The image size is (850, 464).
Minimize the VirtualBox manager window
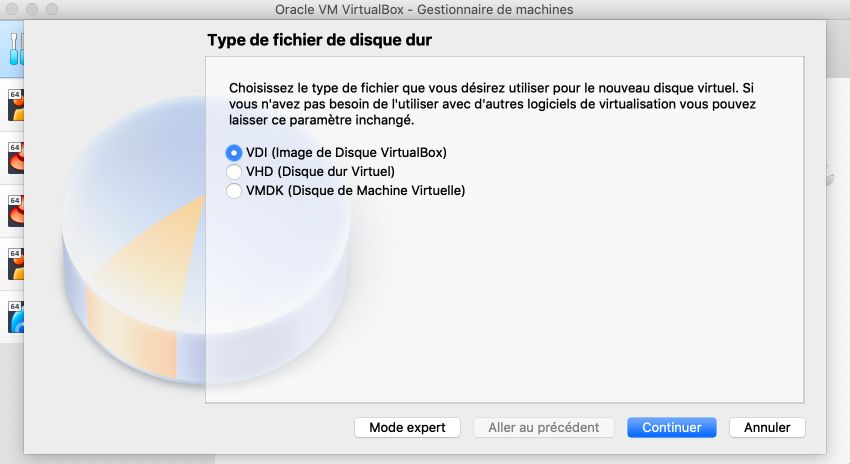[32, 9]
